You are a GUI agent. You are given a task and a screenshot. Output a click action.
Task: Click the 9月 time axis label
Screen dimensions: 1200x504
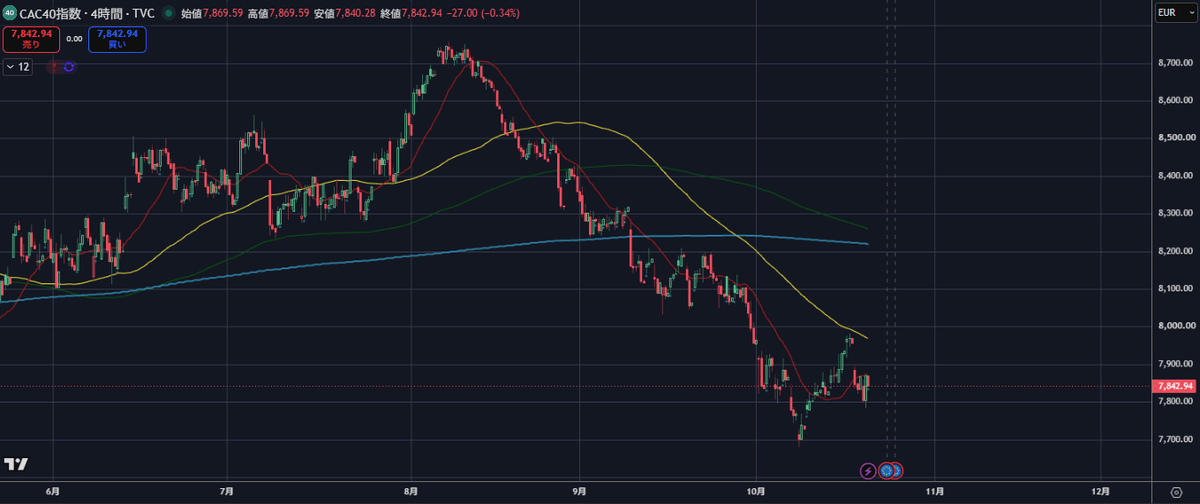click(x=580, y=492)
